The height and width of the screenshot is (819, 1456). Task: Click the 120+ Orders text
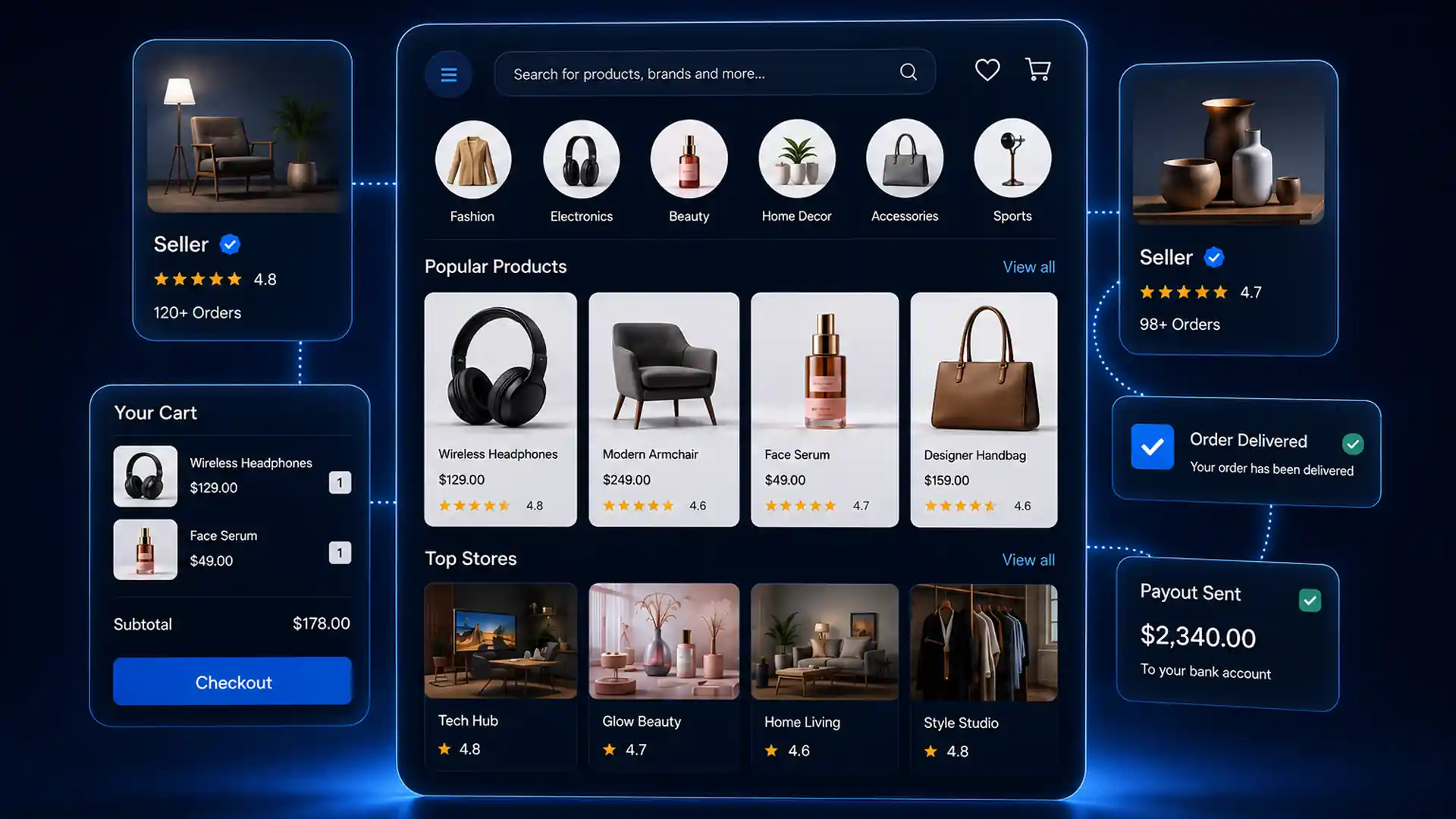(197, 312)
